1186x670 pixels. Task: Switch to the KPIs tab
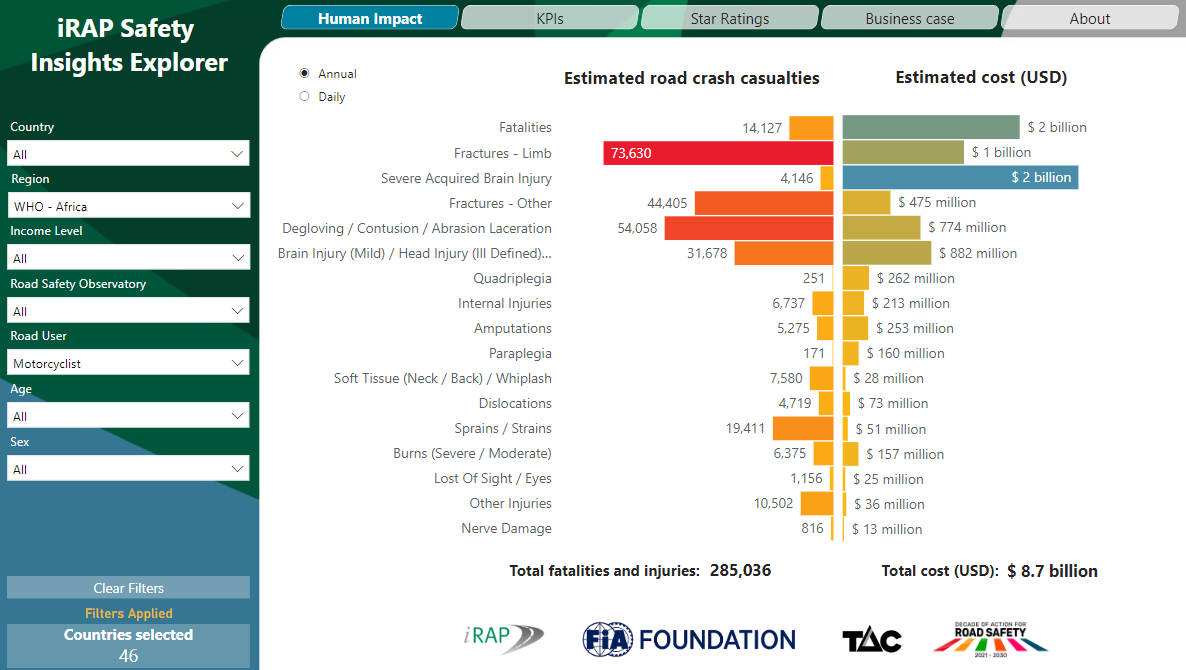(550, 18)
